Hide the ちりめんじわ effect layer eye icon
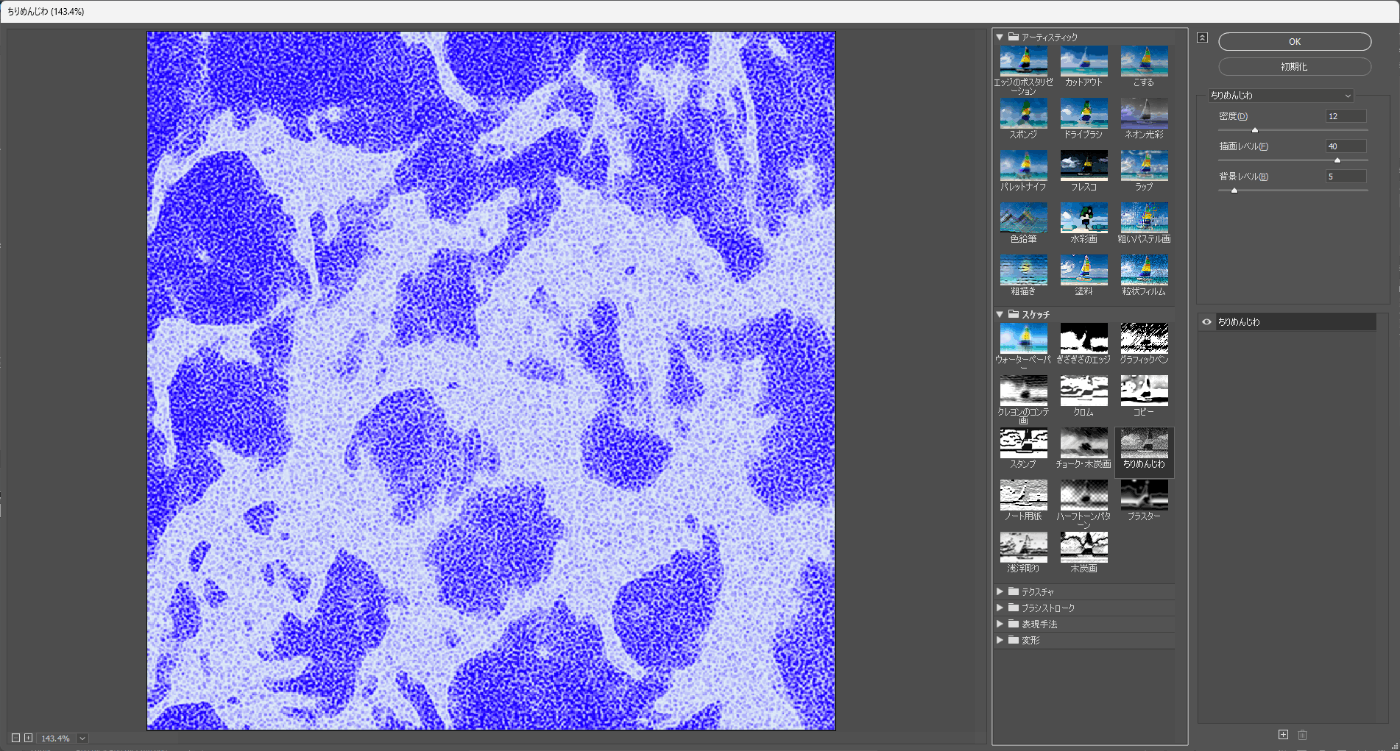 tap(1207, 322)
